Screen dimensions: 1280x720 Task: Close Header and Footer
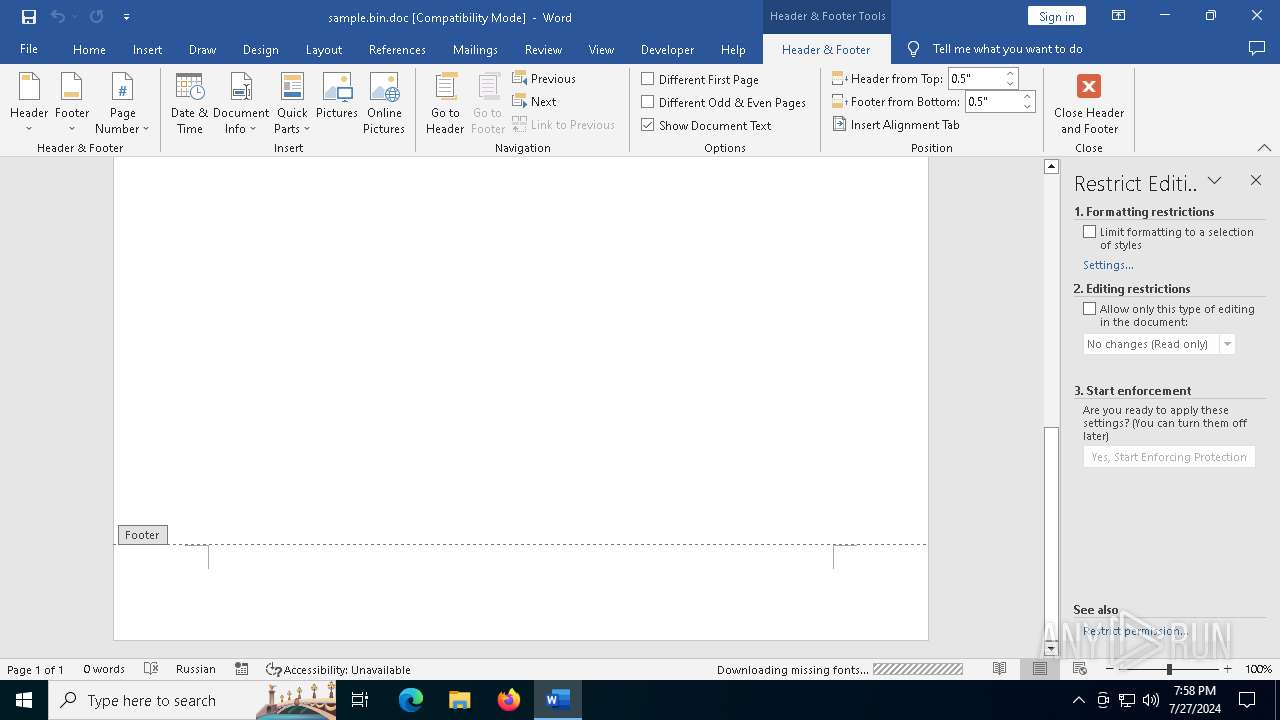(x=1089, y=103)
